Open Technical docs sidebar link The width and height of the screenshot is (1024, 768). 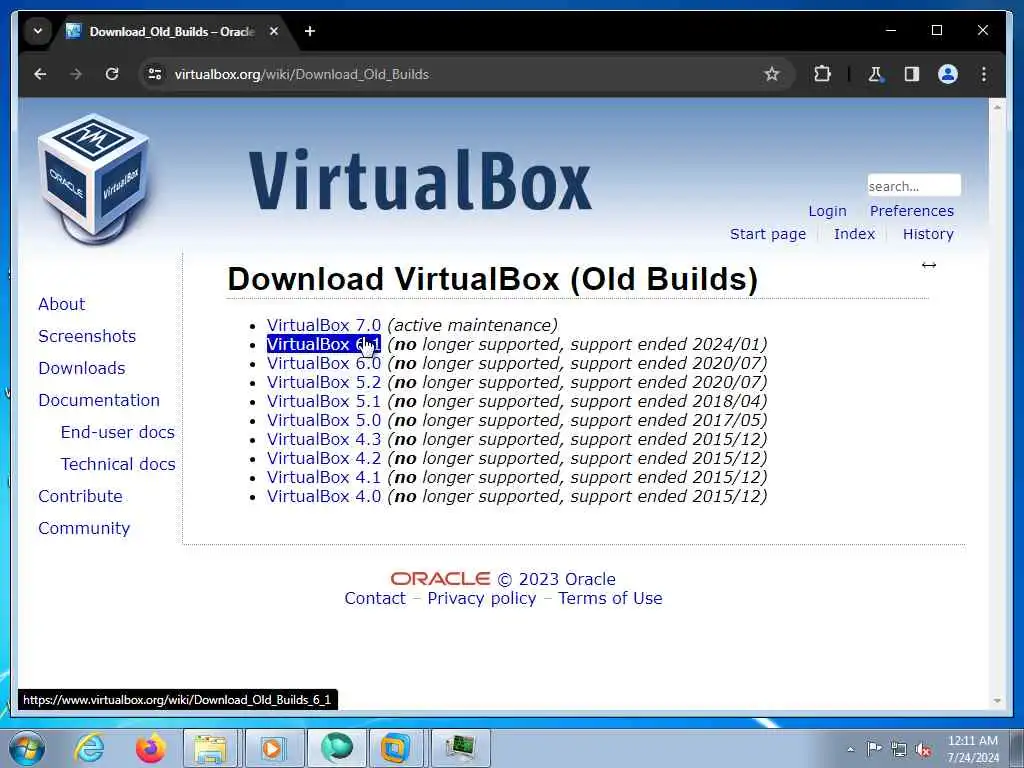point(118,464)
